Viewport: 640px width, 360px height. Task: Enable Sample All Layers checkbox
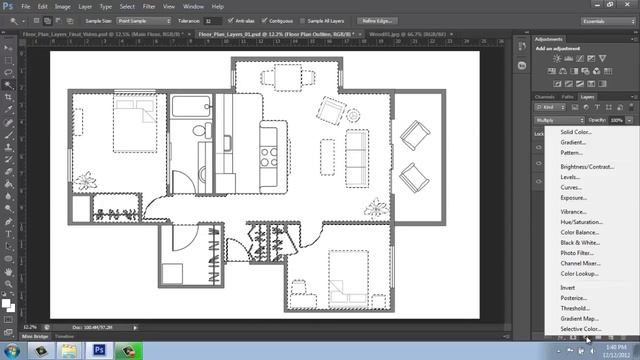pos(302,21)
